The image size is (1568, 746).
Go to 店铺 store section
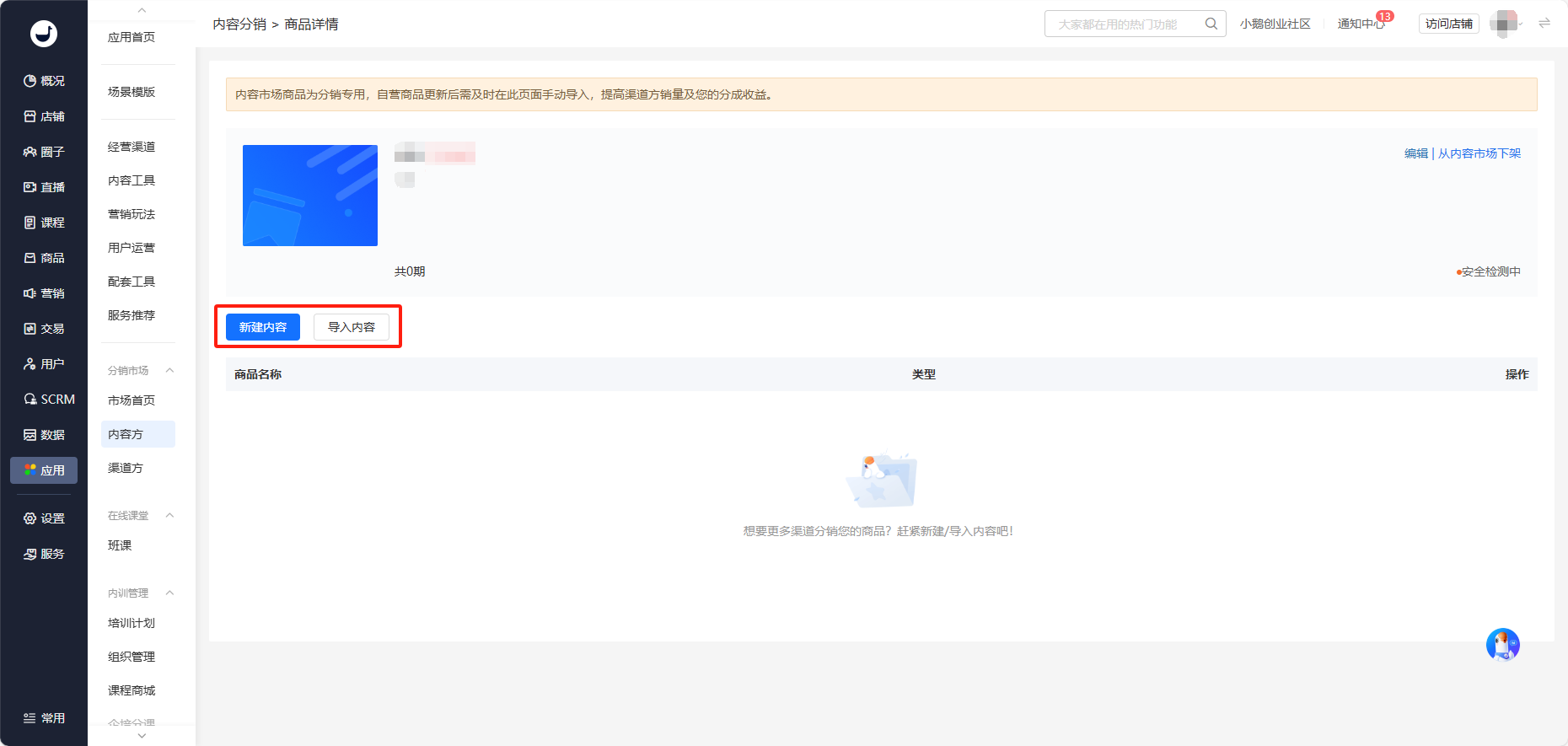(44, 116)
